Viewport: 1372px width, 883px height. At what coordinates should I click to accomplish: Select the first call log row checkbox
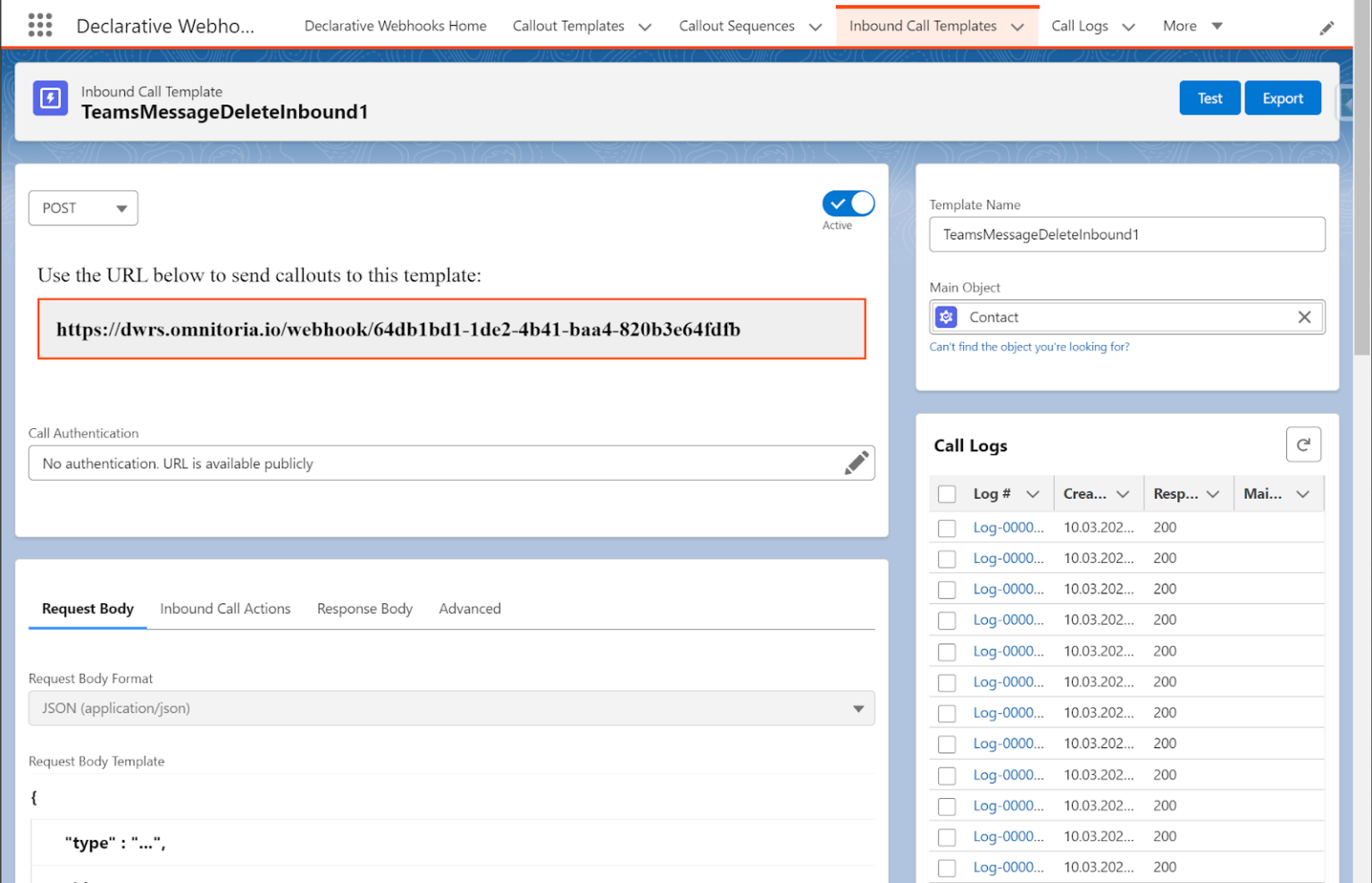click(x=947, y=527)
